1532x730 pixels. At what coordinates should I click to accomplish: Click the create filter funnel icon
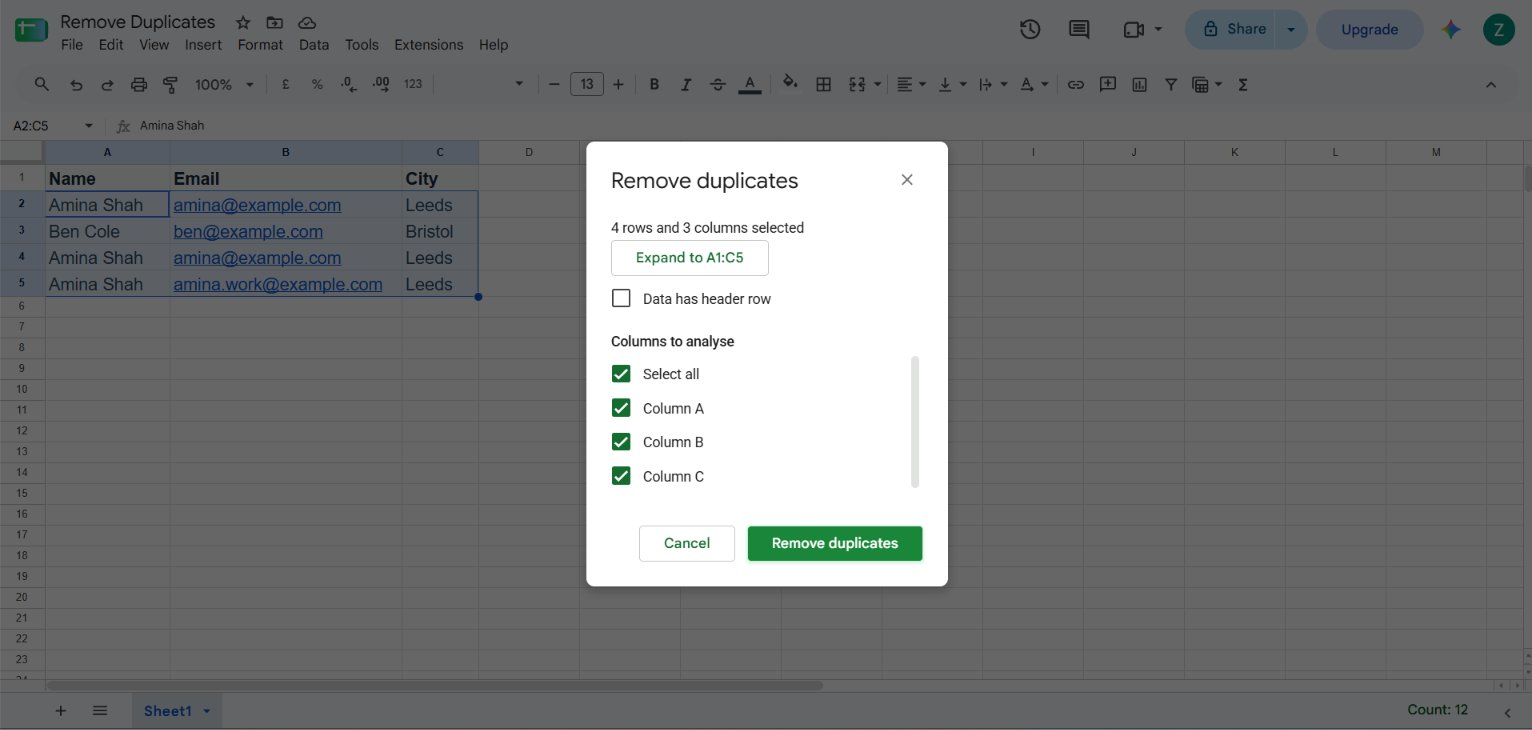coord(1170,85)
